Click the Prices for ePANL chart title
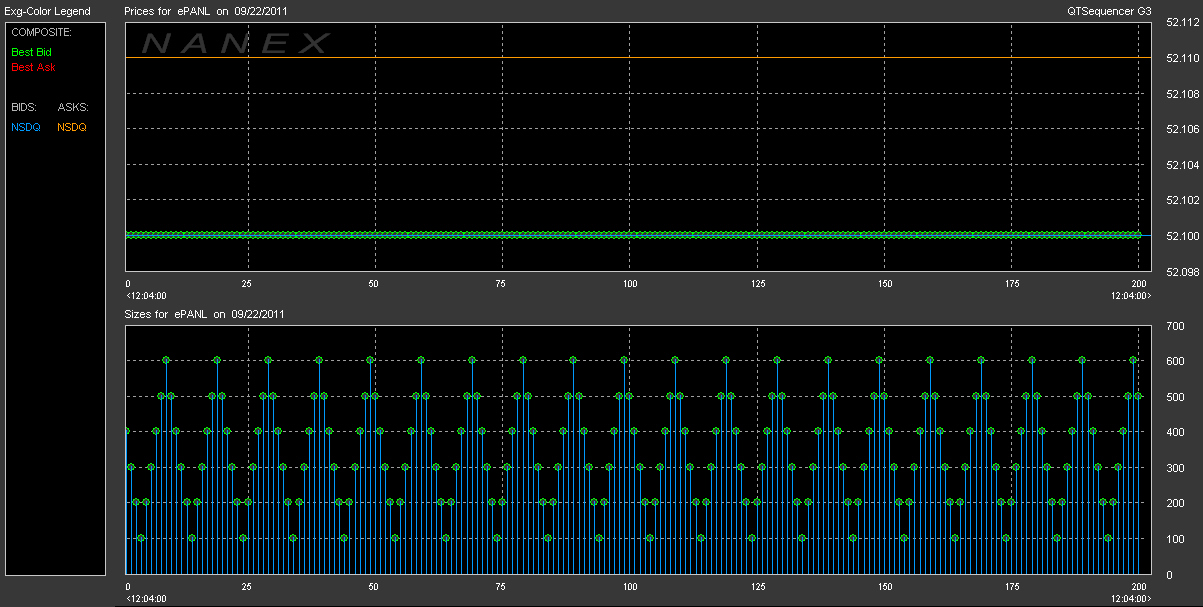 click(204, 11)
